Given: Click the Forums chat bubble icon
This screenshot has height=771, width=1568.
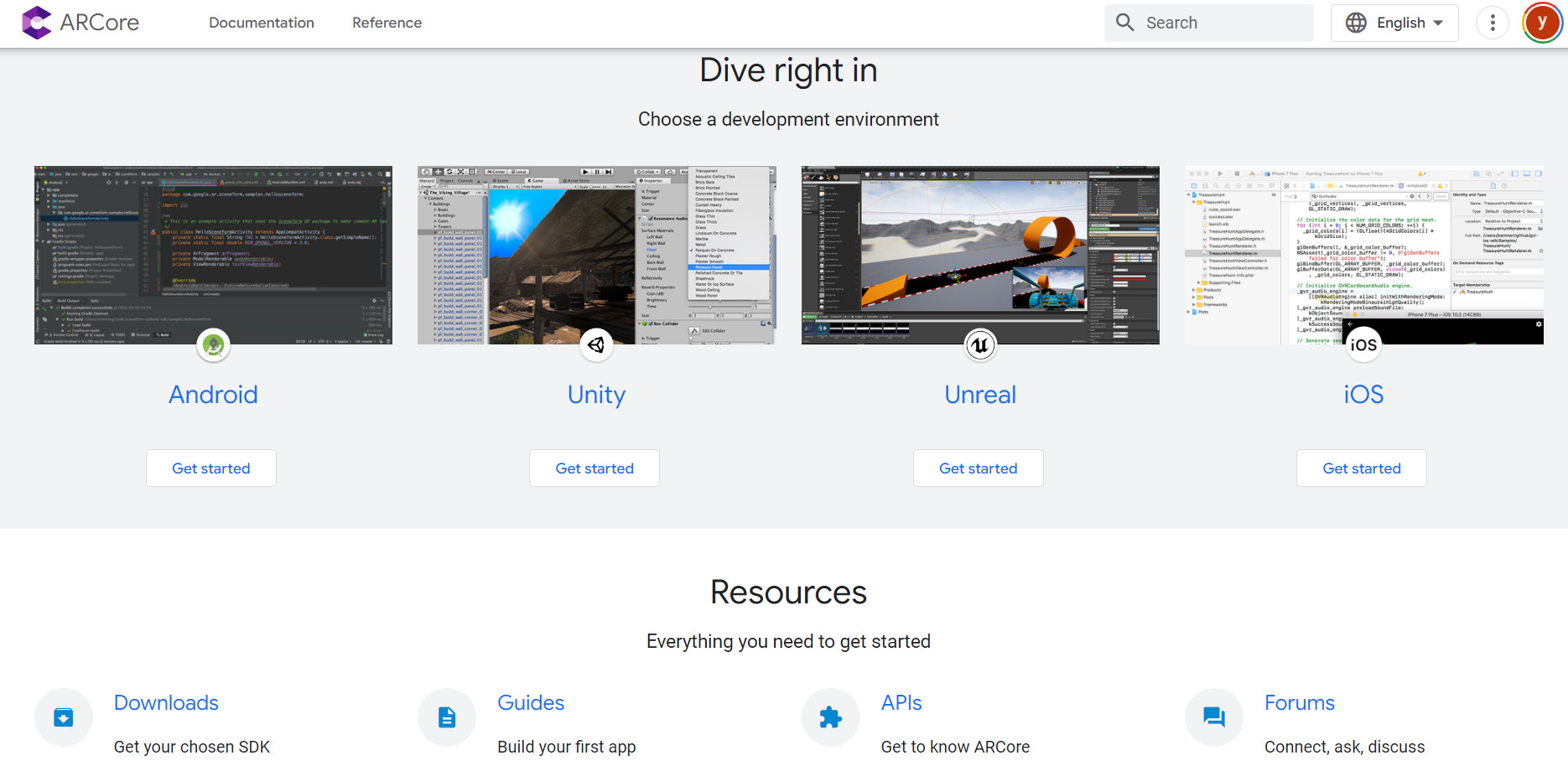Looking at the screenshot, I should 1214,717.
